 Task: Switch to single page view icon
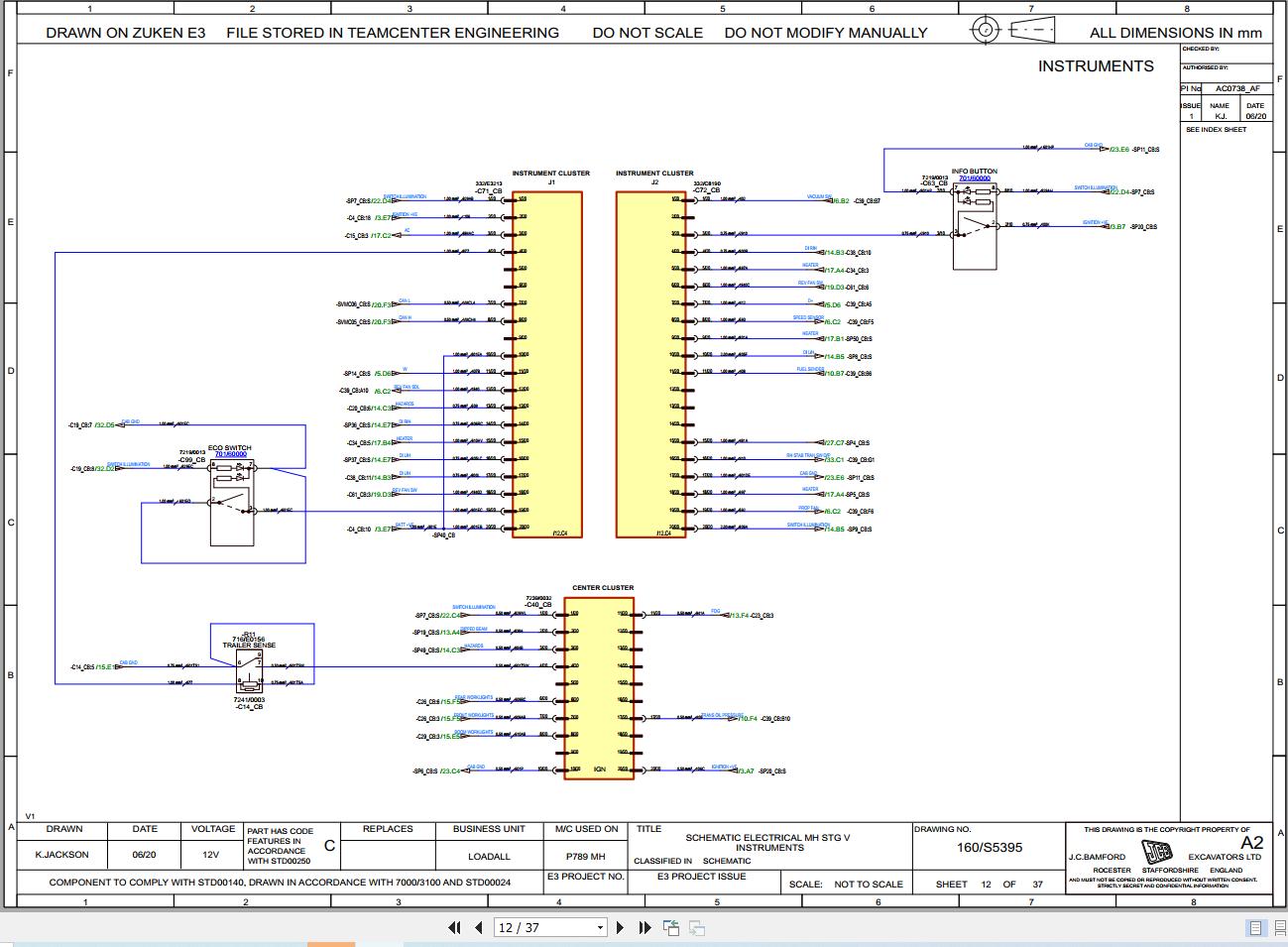click(1255, 928)
